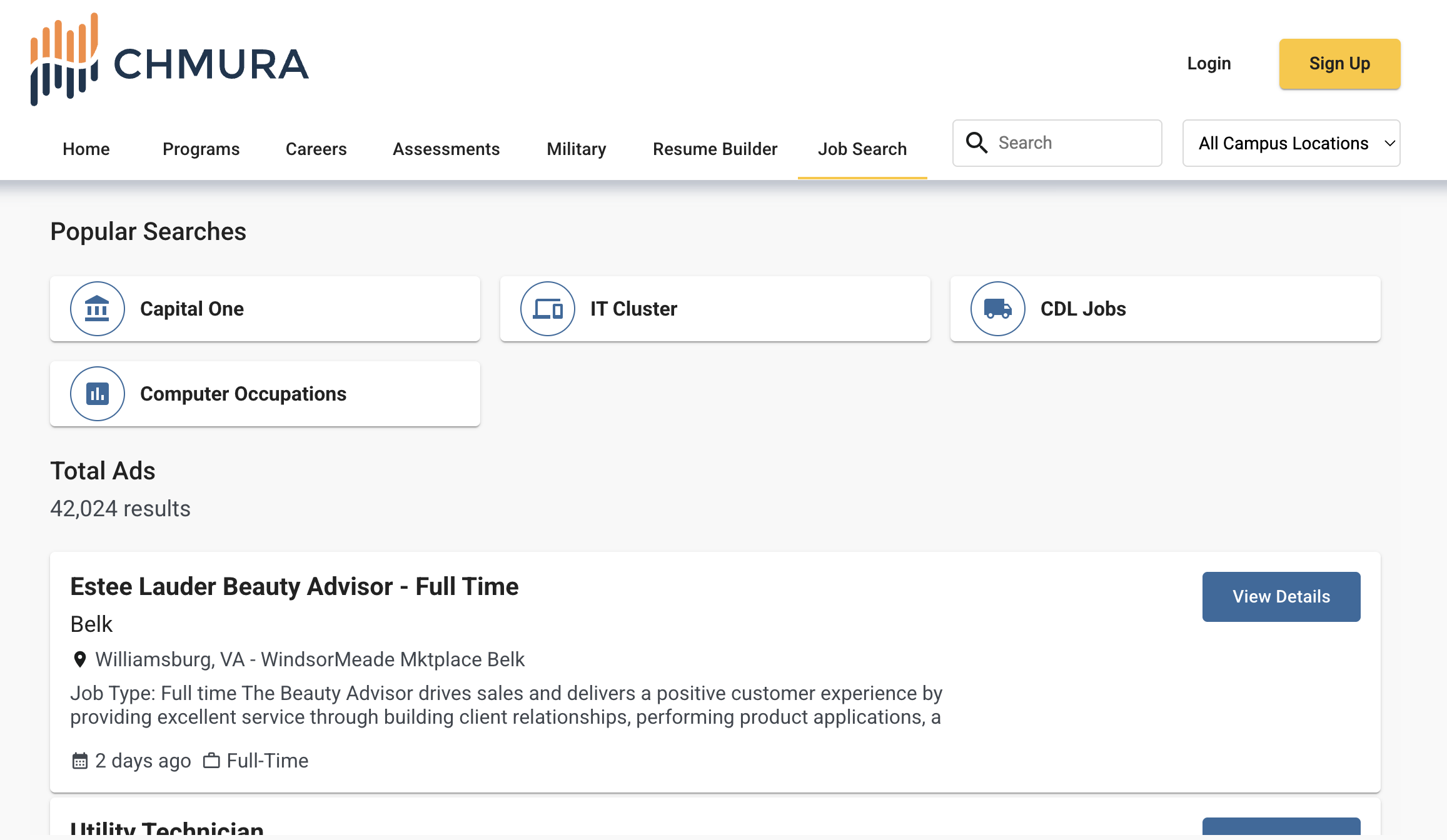Screen dimensions: 1447x840
Task: Click the Chmura logo
Action: point(169,59)
